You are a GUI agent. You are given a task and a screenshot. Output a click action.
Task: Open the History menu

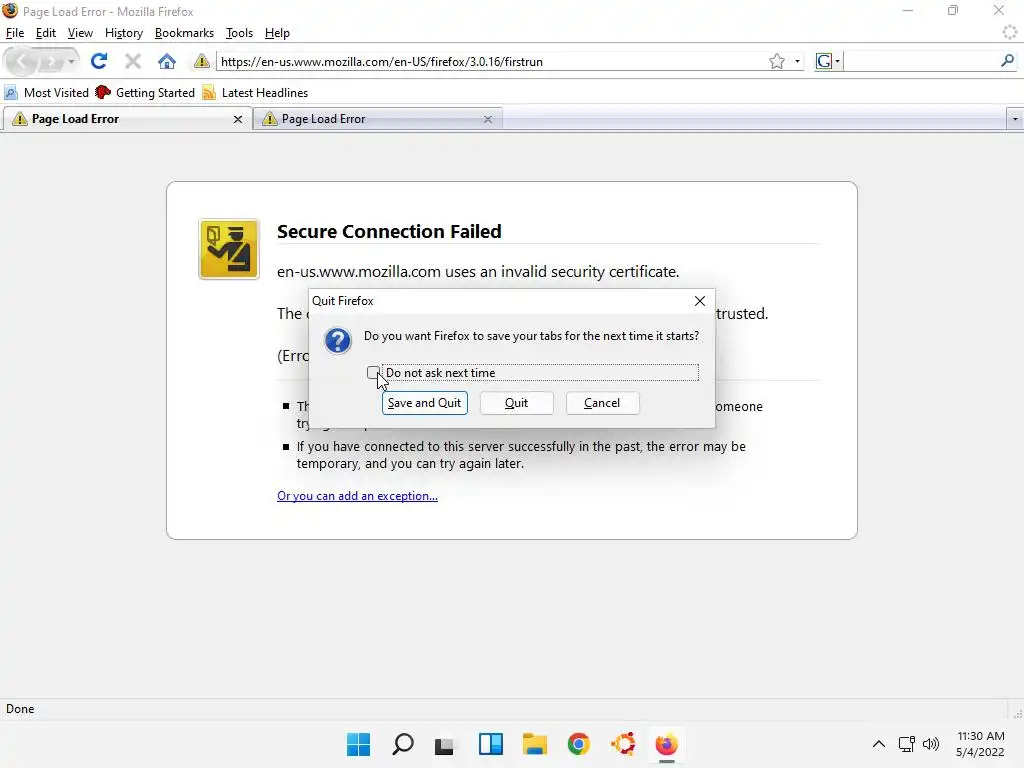coord(123,33)
